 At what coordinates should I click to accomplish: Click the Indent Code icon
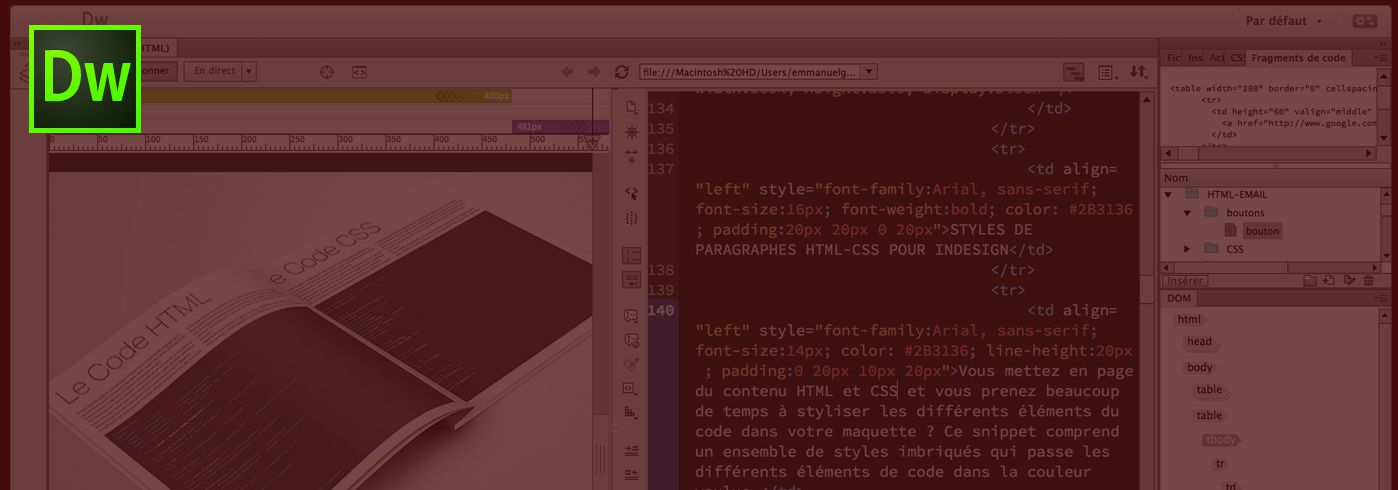coord(631,450)
